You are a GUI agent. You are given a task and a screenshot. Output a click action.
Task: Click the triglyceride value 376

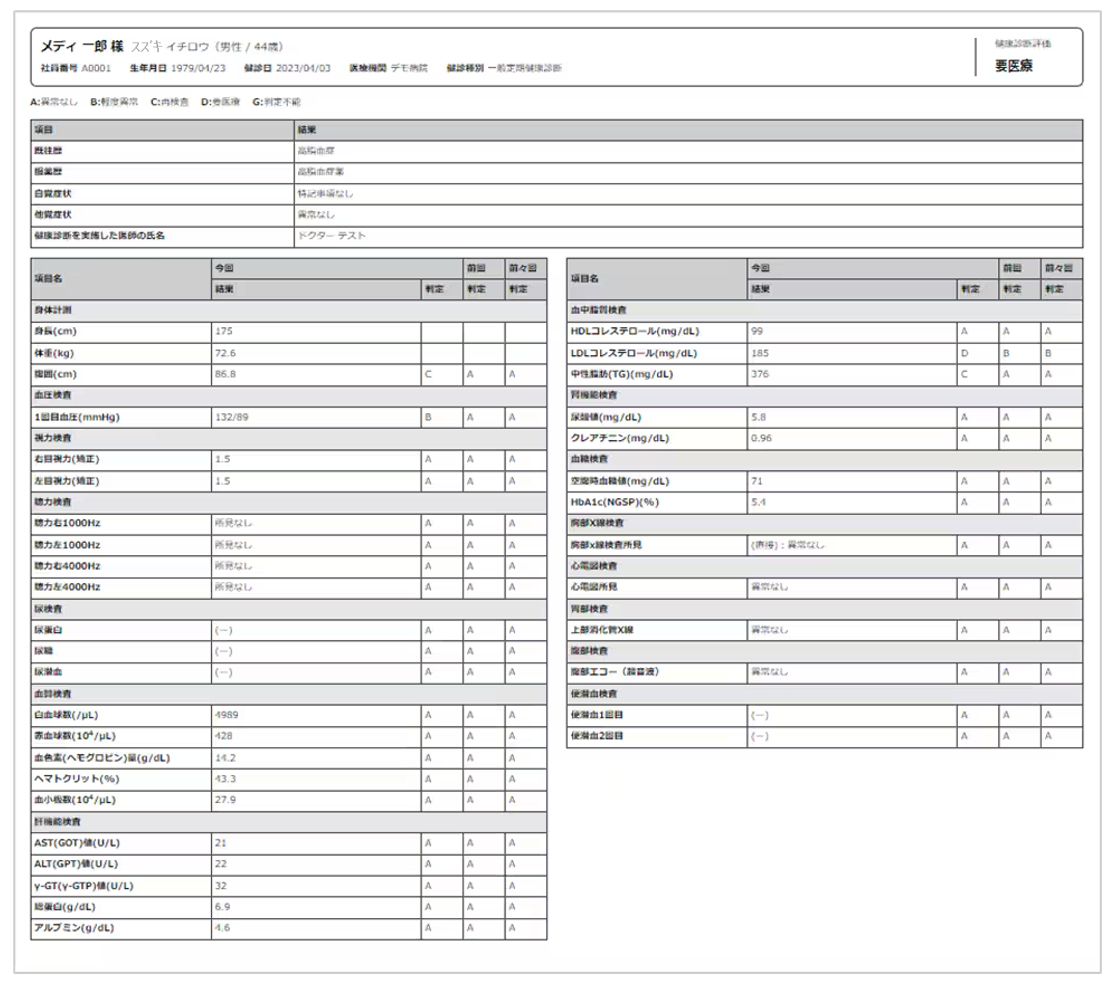[760, 374]
